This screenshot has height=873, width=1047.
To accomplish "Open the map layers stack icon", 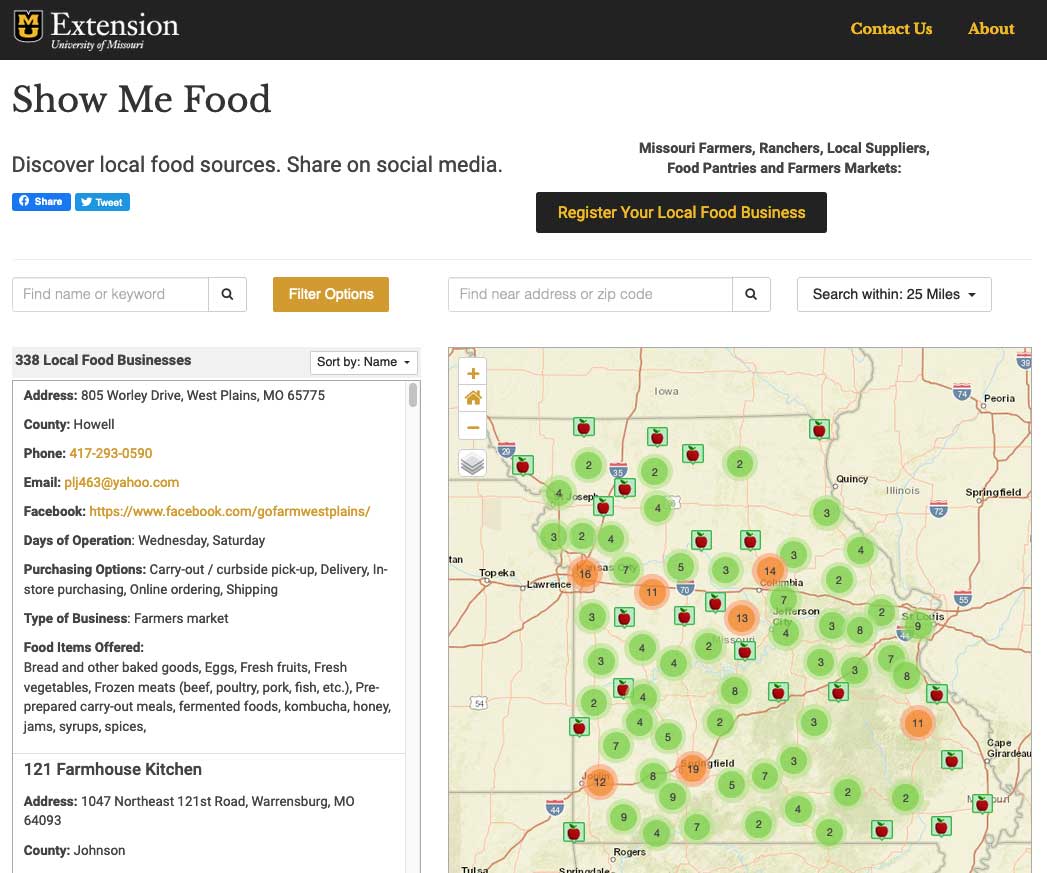I will pos(473,463).
